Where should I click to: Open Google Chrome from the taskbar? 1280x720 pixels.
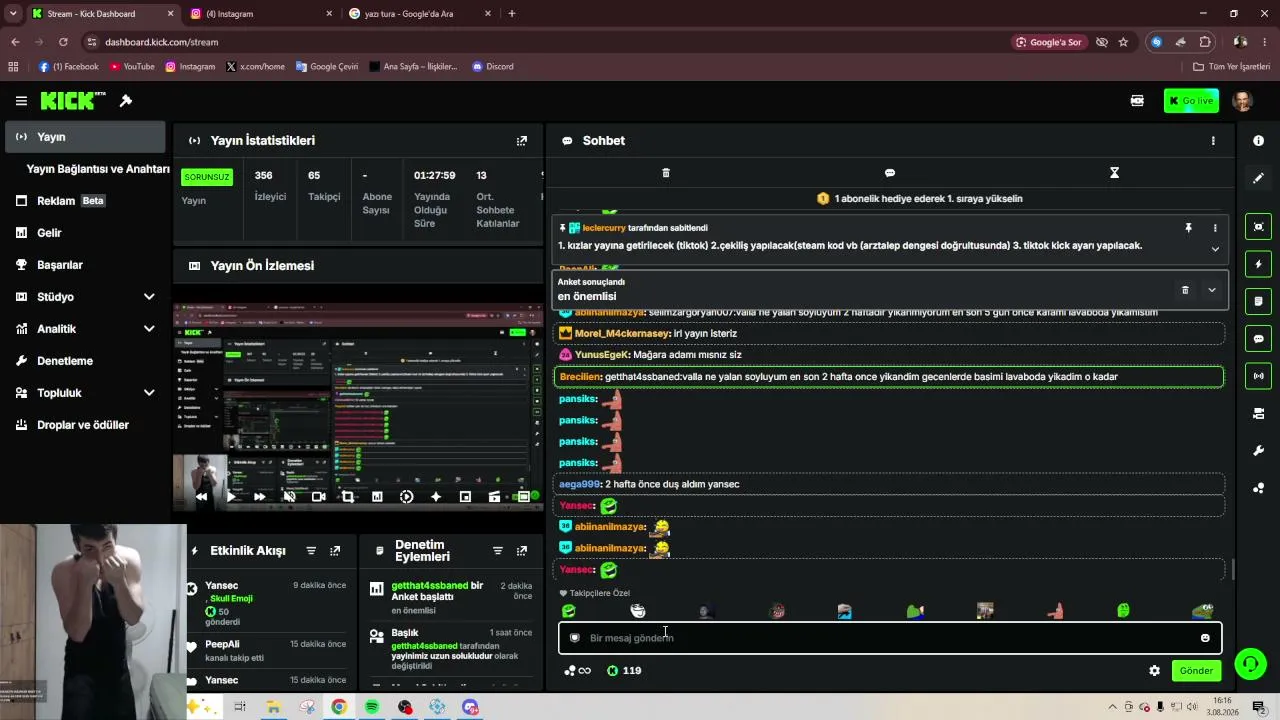coord(339,707)
